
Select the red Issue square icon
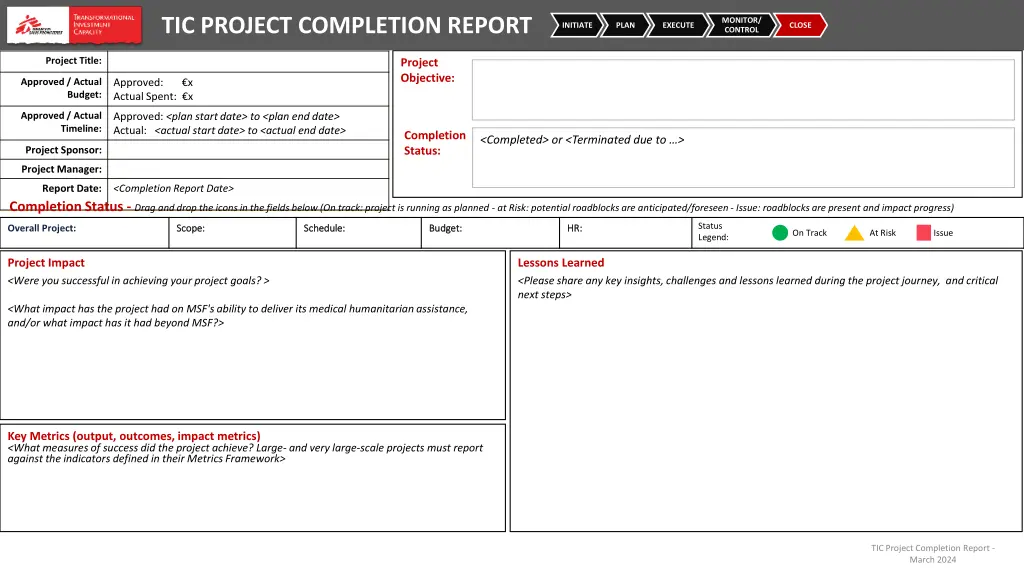(x=924, y=233)
